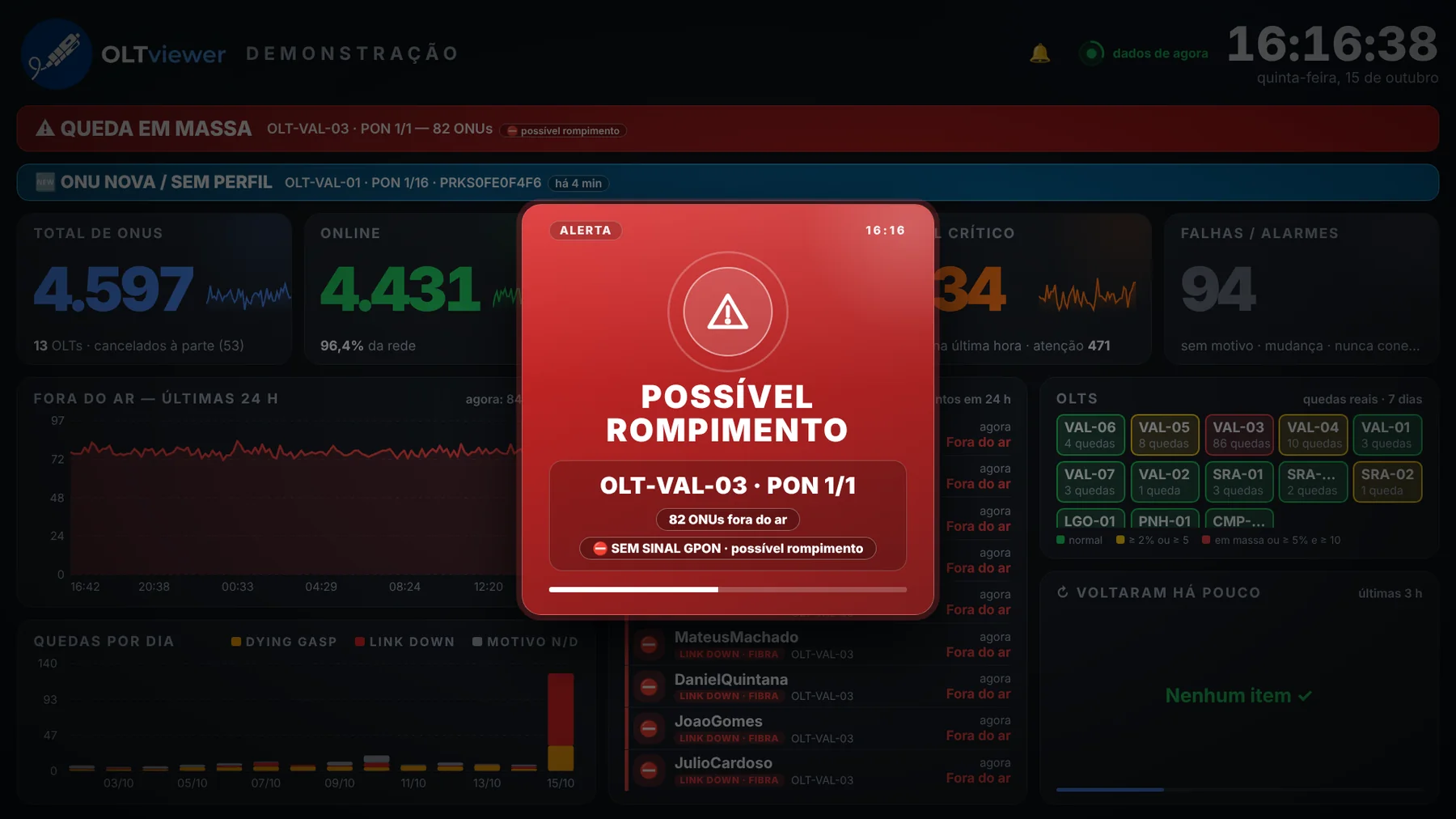Screen dimensions: 1456x819
Task: Click the tall red bar for 15/10
Action: pyautogui.click(x=561, y=709)
